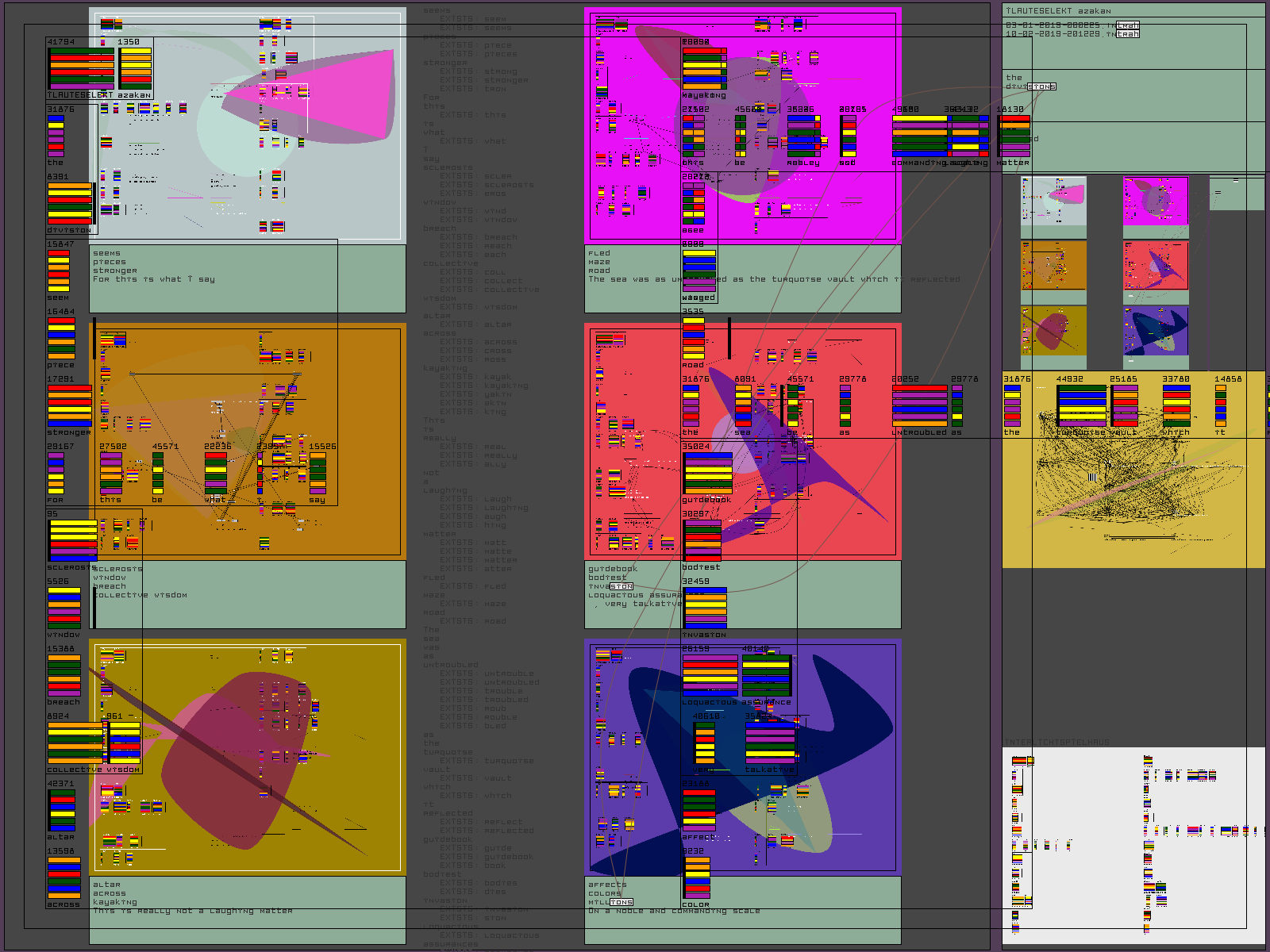
Task: Select the color bar block labeled 'guidebook'
Action: pyautogui.click(x=708, y=474)
